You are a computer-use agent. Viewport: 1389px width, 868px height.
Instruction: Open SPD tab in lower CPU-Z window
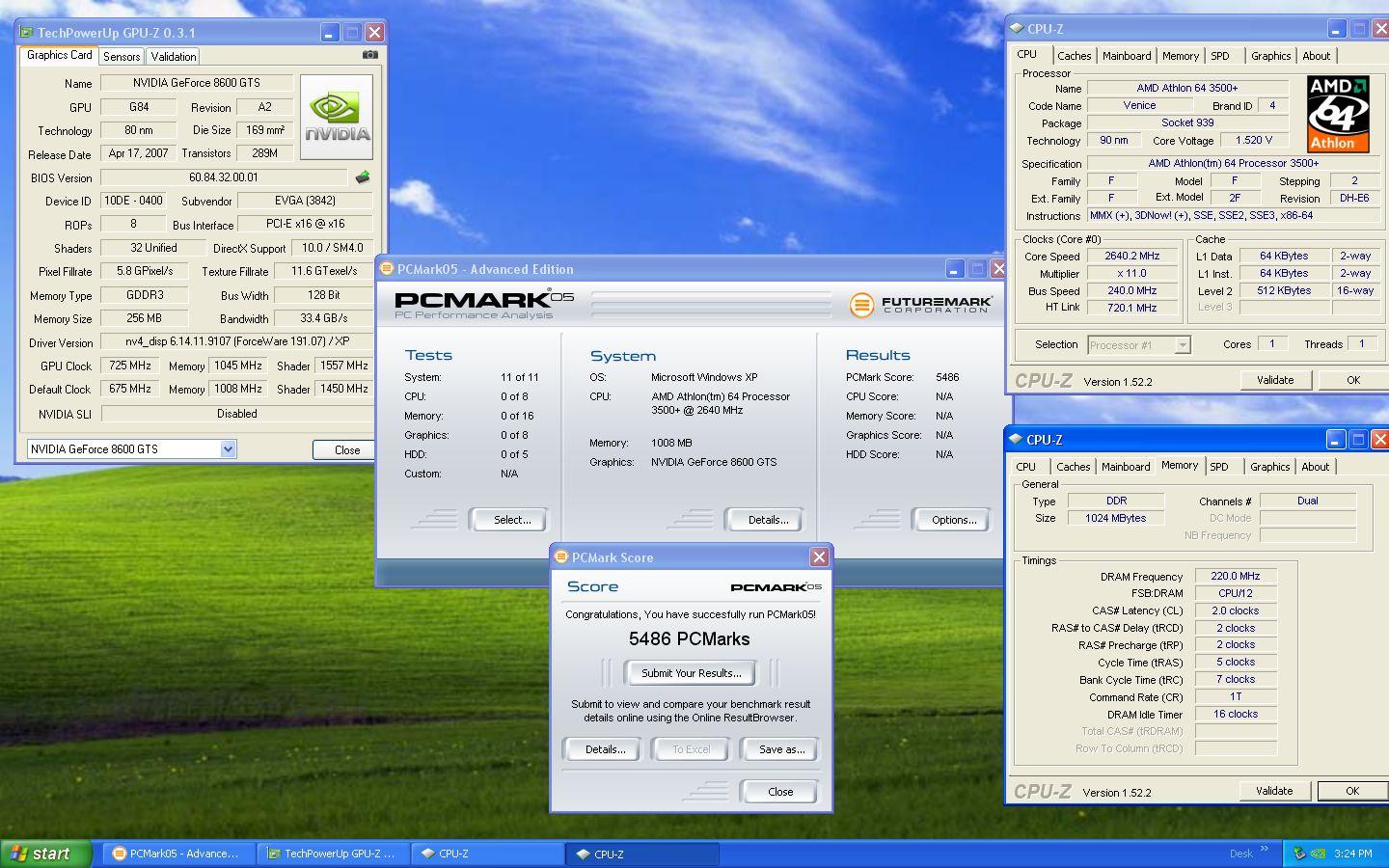(x=1219, y=467)
